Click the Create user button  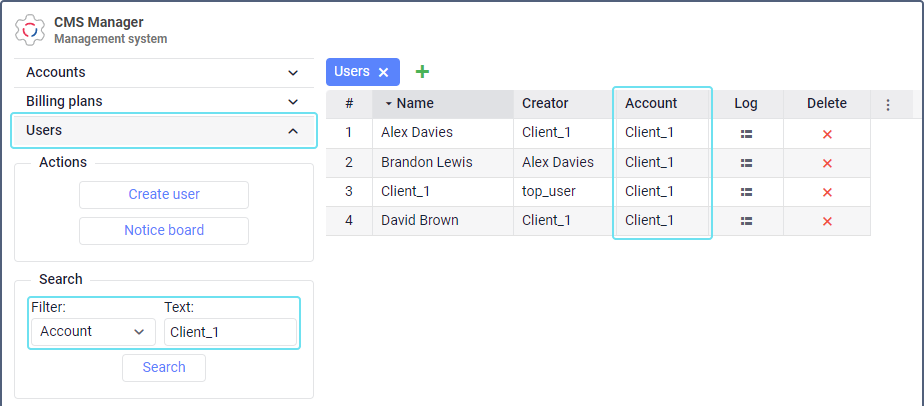(164, 195)
